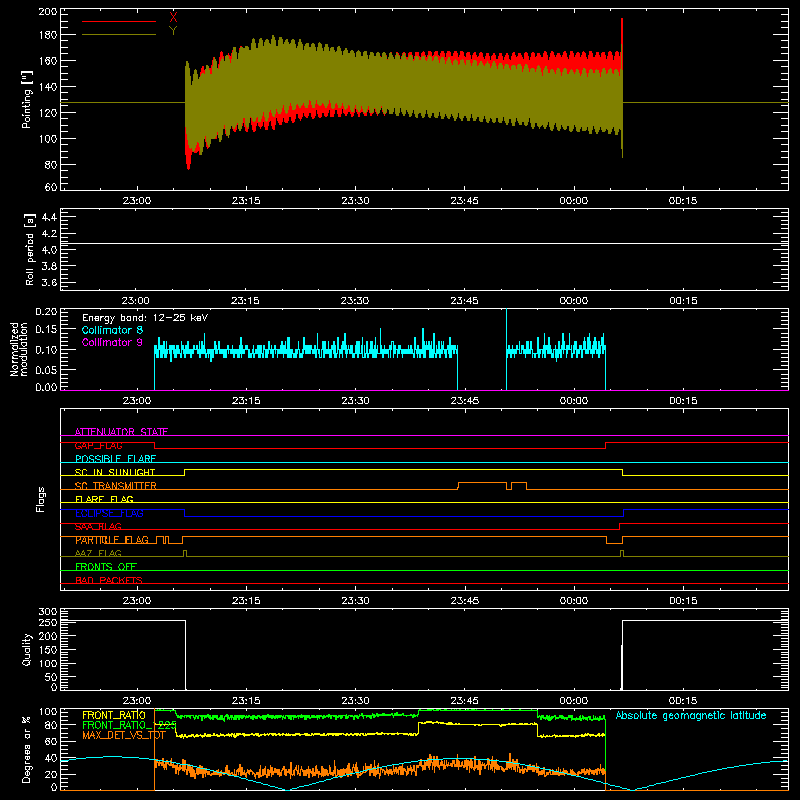Click the 23:15 time tick under Pointing plot

[x=246, y=201]
